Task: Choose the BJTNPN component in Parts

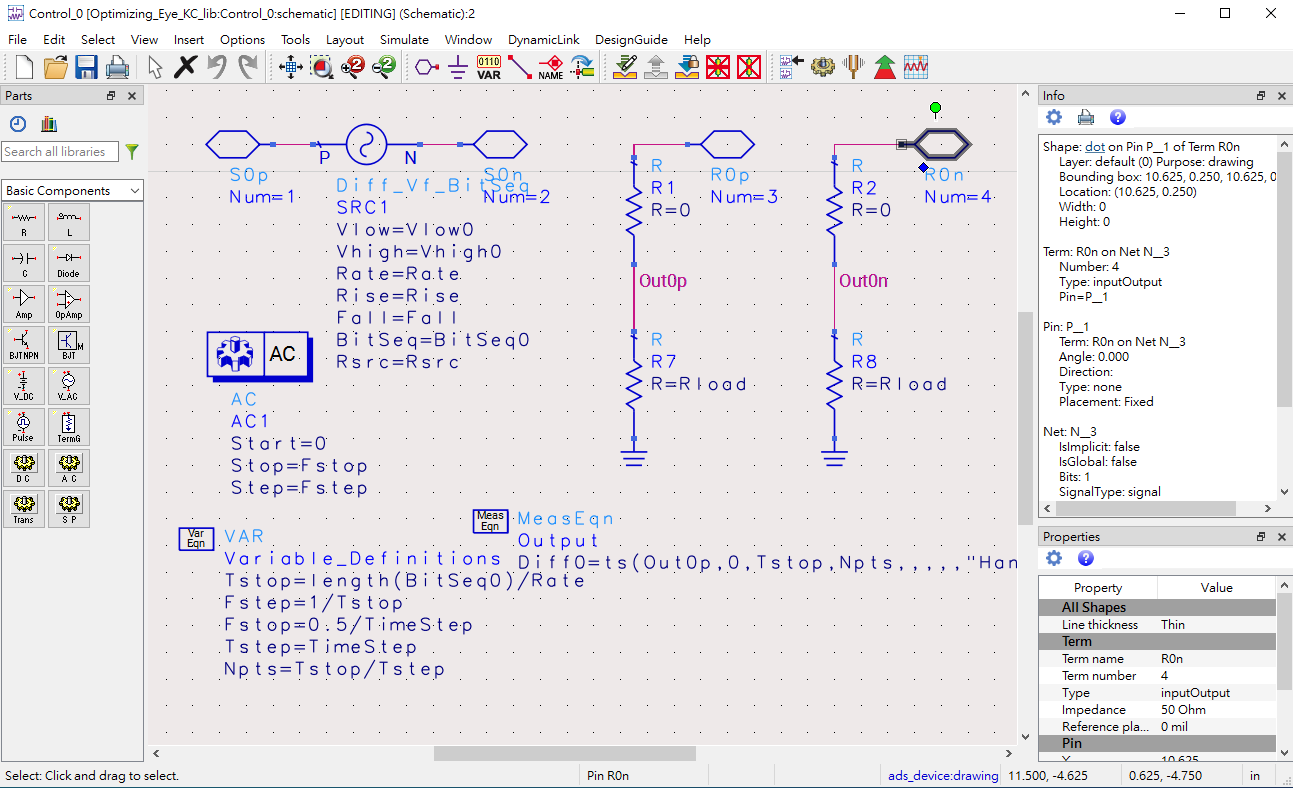Action: click(23, 345)
